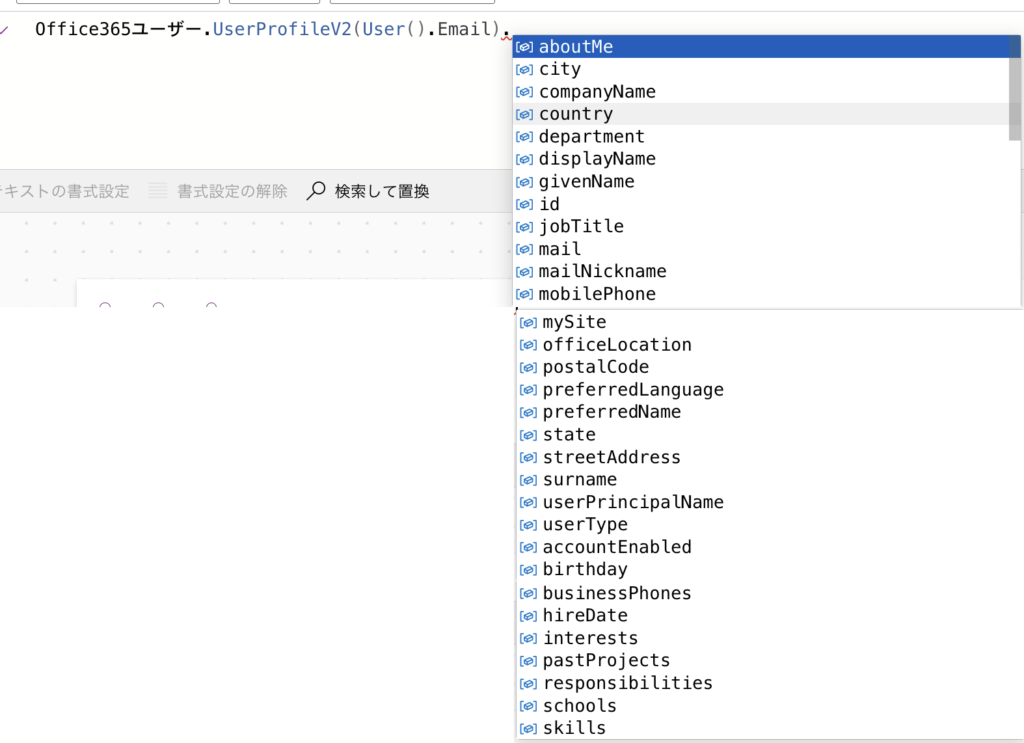Click the property icon beside birthday

pos(527,570)
